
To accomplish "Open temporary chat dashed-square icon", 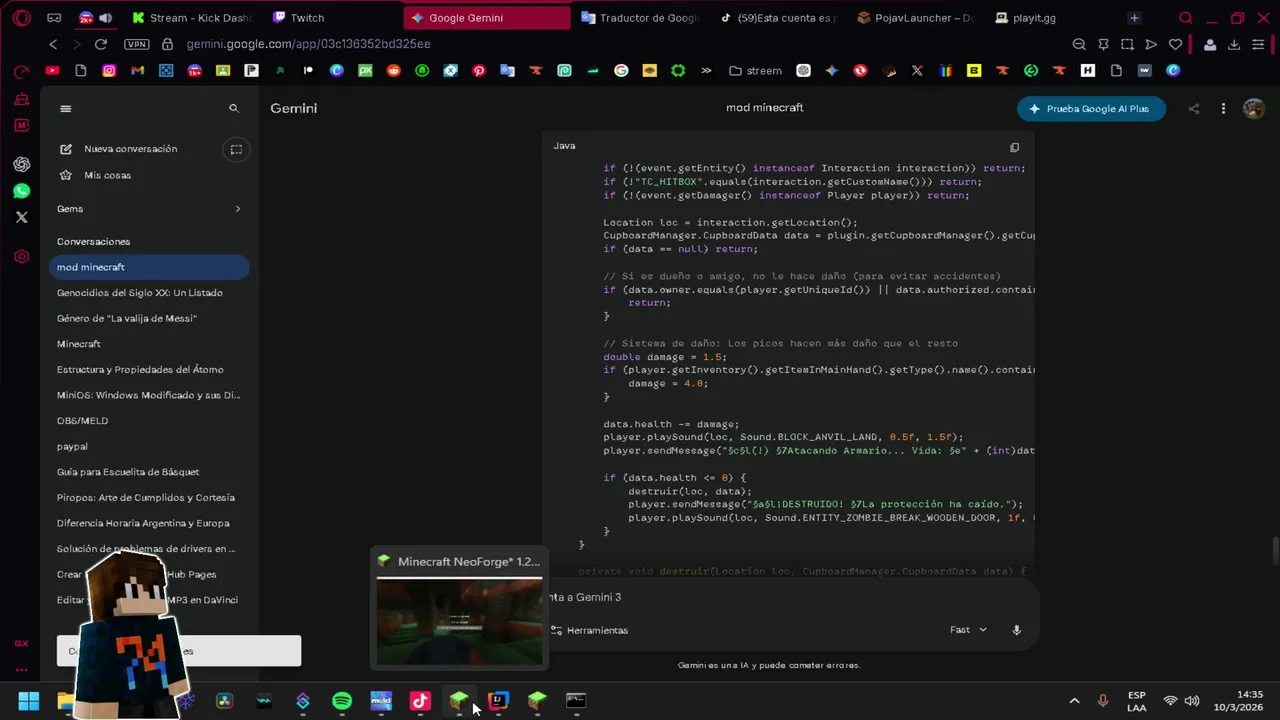I will pos(236,149).
